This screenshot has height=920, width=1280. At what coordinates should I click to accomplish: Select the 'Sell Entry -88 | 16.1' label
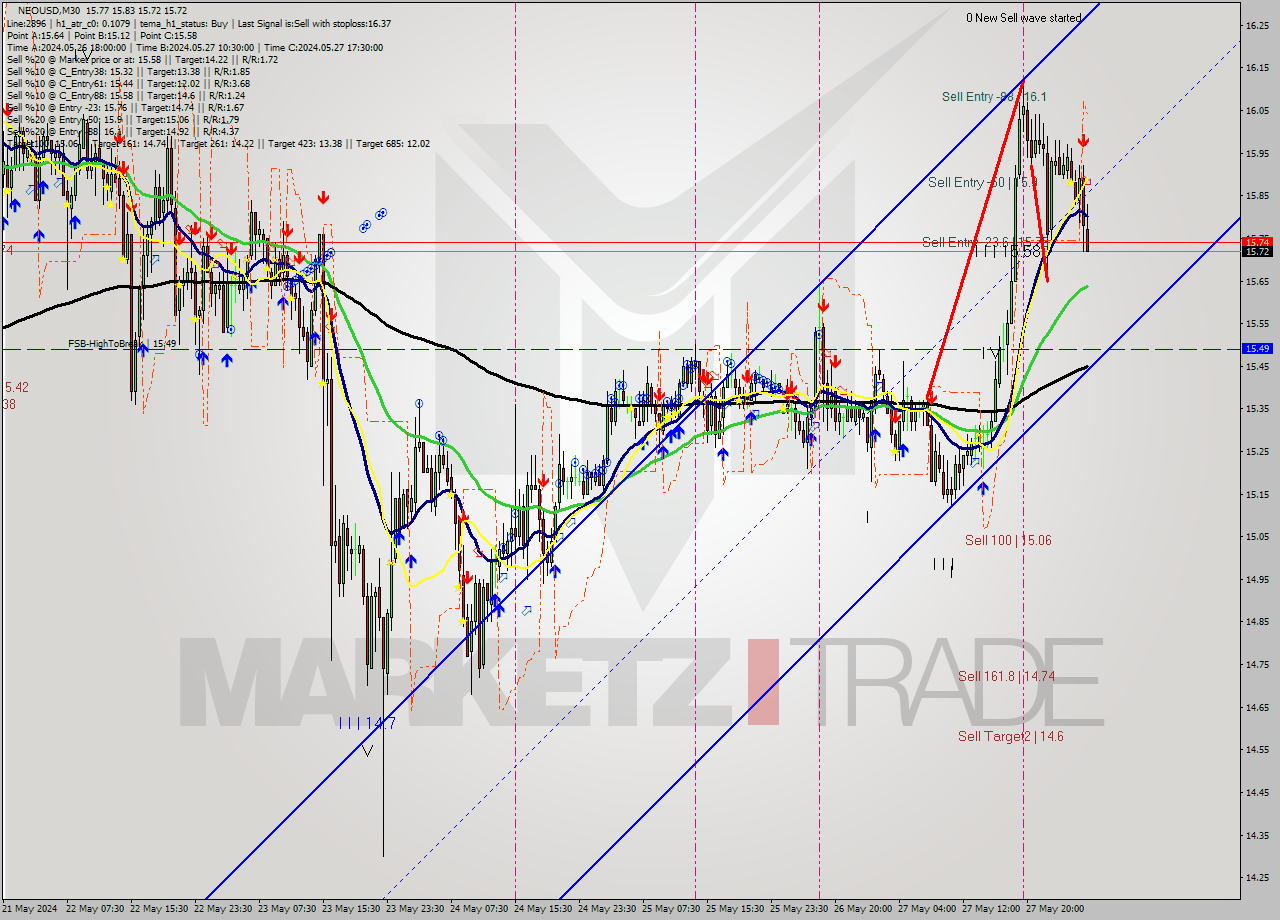pyautogui.click(x=994, y=96)
